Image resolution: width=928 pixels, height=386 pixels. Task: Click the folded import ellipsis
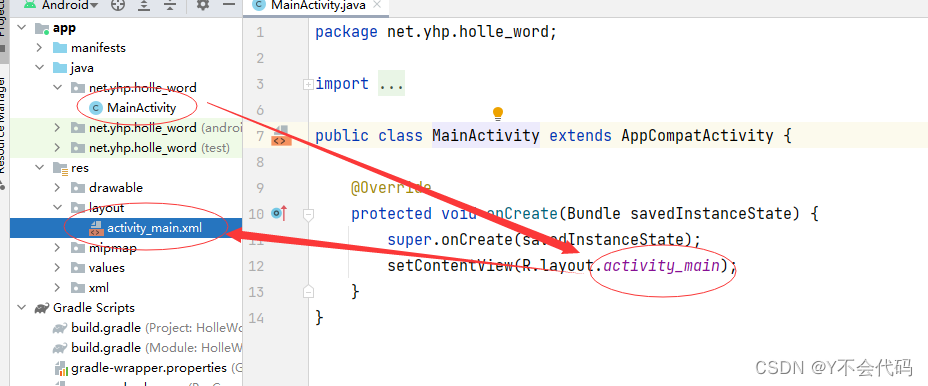[391, 84]
